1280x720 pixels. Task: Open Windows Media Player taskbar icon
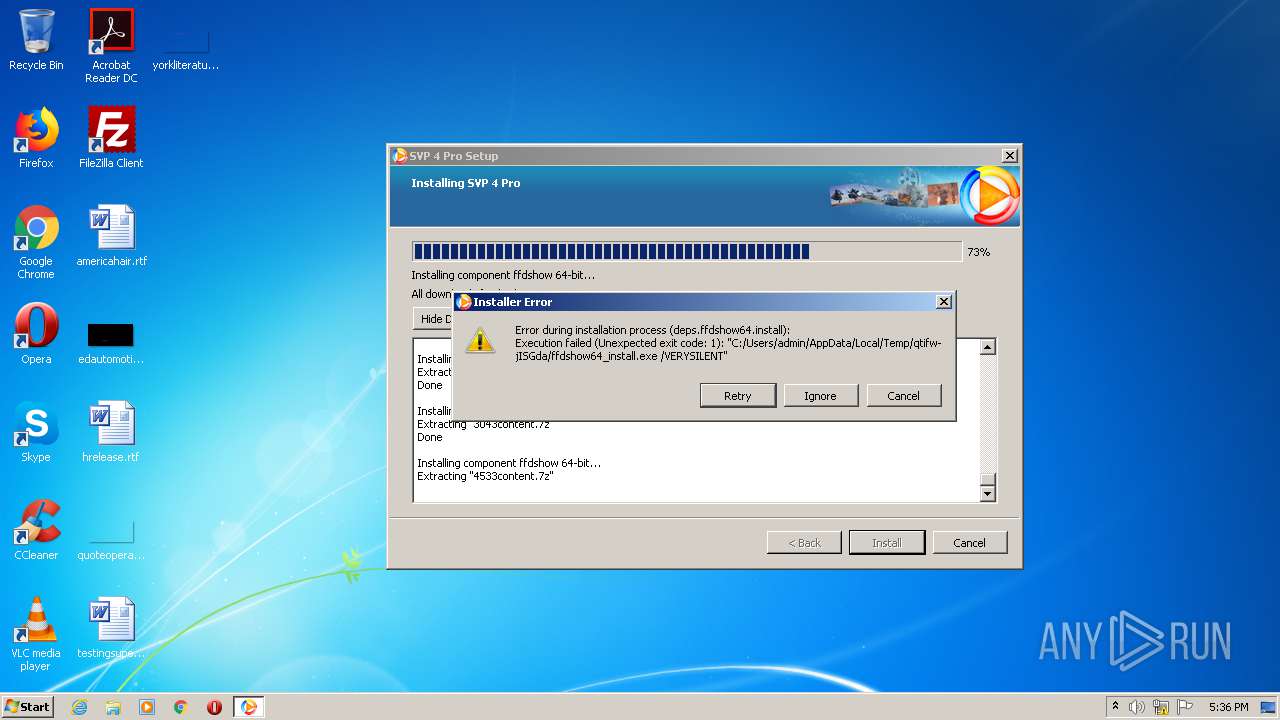click(147, 707)
